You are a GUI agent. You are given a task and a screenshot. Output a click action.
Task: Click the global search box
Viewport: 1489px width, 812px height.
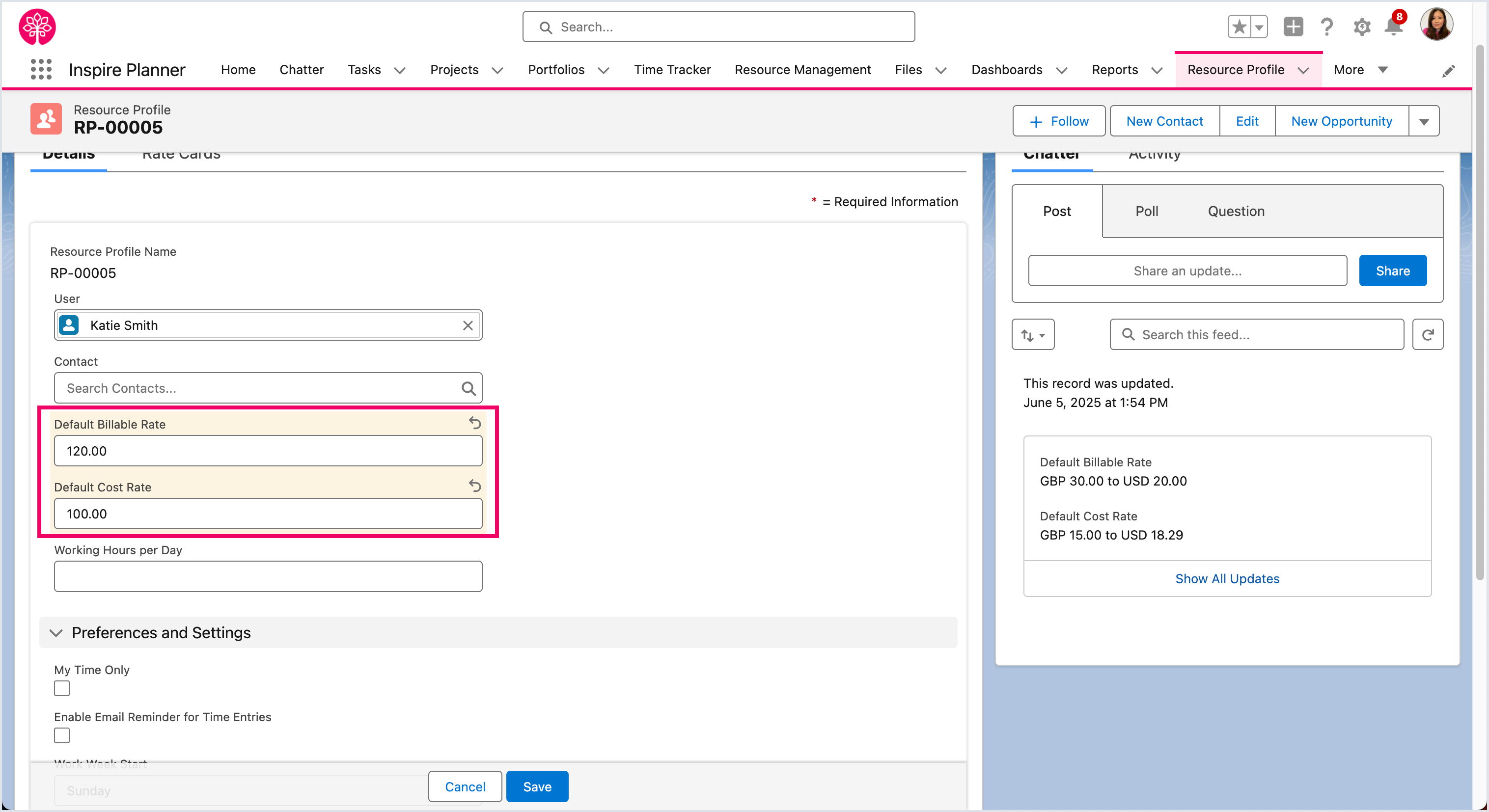coord(718,27)
